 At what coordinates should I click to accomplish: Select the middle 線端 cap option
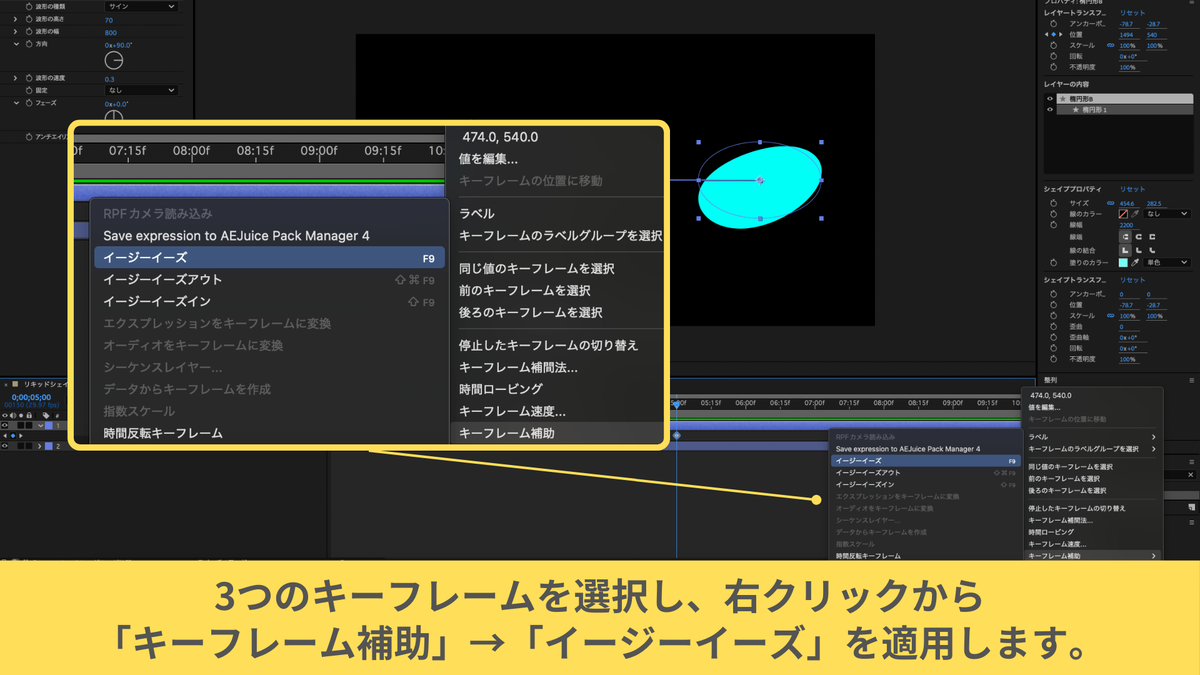coord(1138,237)
